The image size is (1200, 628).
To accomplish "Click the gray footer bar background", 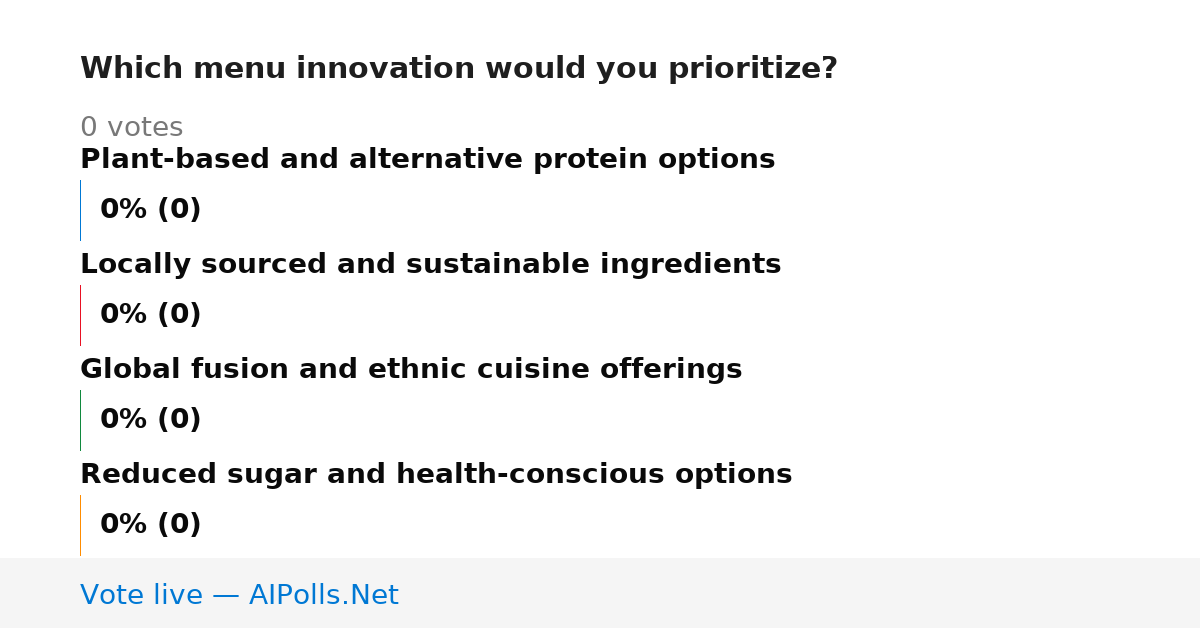I will [x=800, y=593].
